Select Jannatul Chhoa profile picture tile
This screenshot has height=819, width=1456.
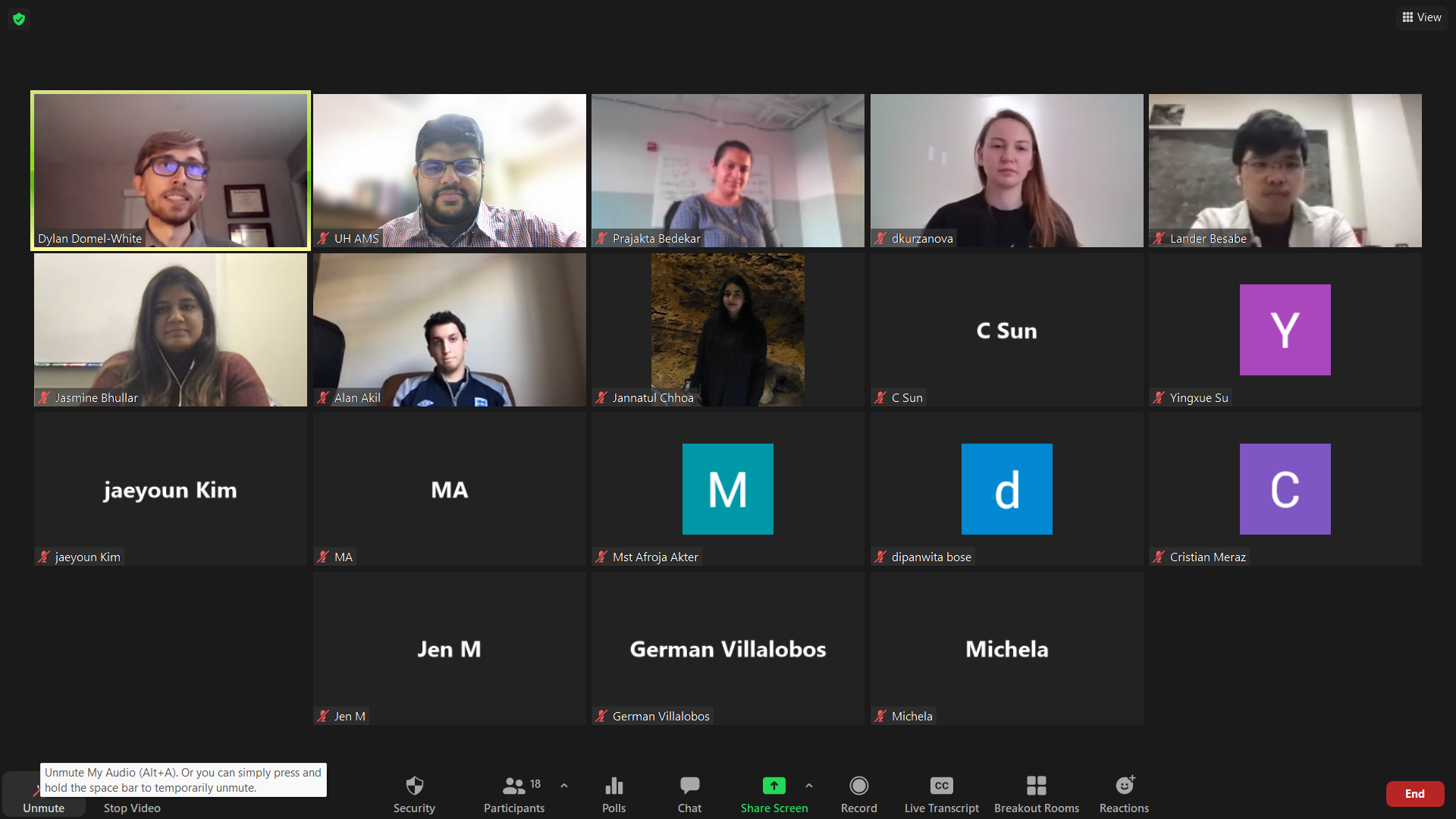728,330
